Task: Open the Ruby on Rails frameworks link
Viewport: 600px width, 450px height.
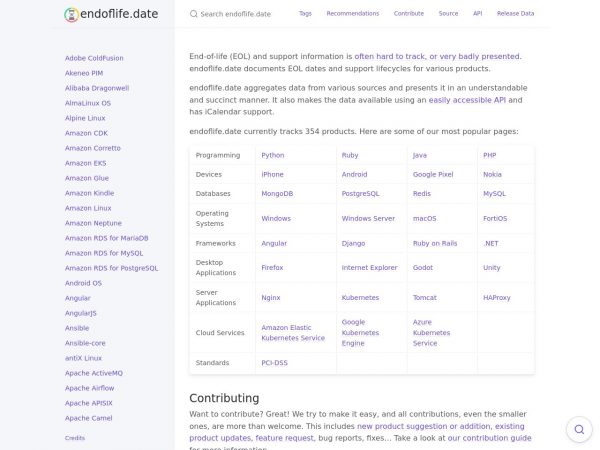Action: click(435, 243)
